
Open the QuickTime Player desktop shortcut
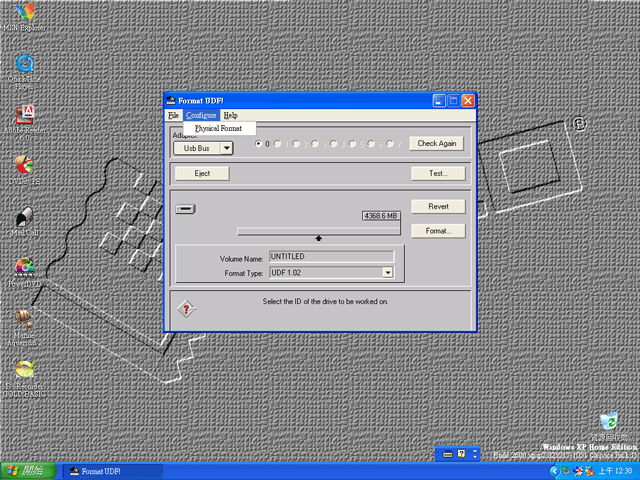pyautogui.click(x=24, y=72)
